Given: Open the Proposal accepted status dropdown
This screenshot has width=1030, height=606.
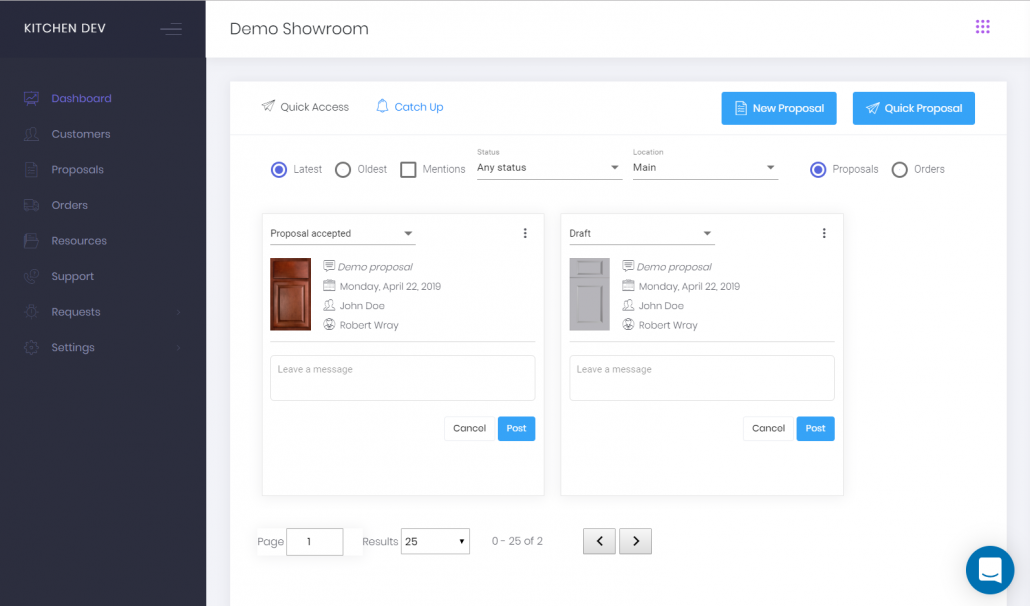Looking at the screenshot, I should (342, 232).
